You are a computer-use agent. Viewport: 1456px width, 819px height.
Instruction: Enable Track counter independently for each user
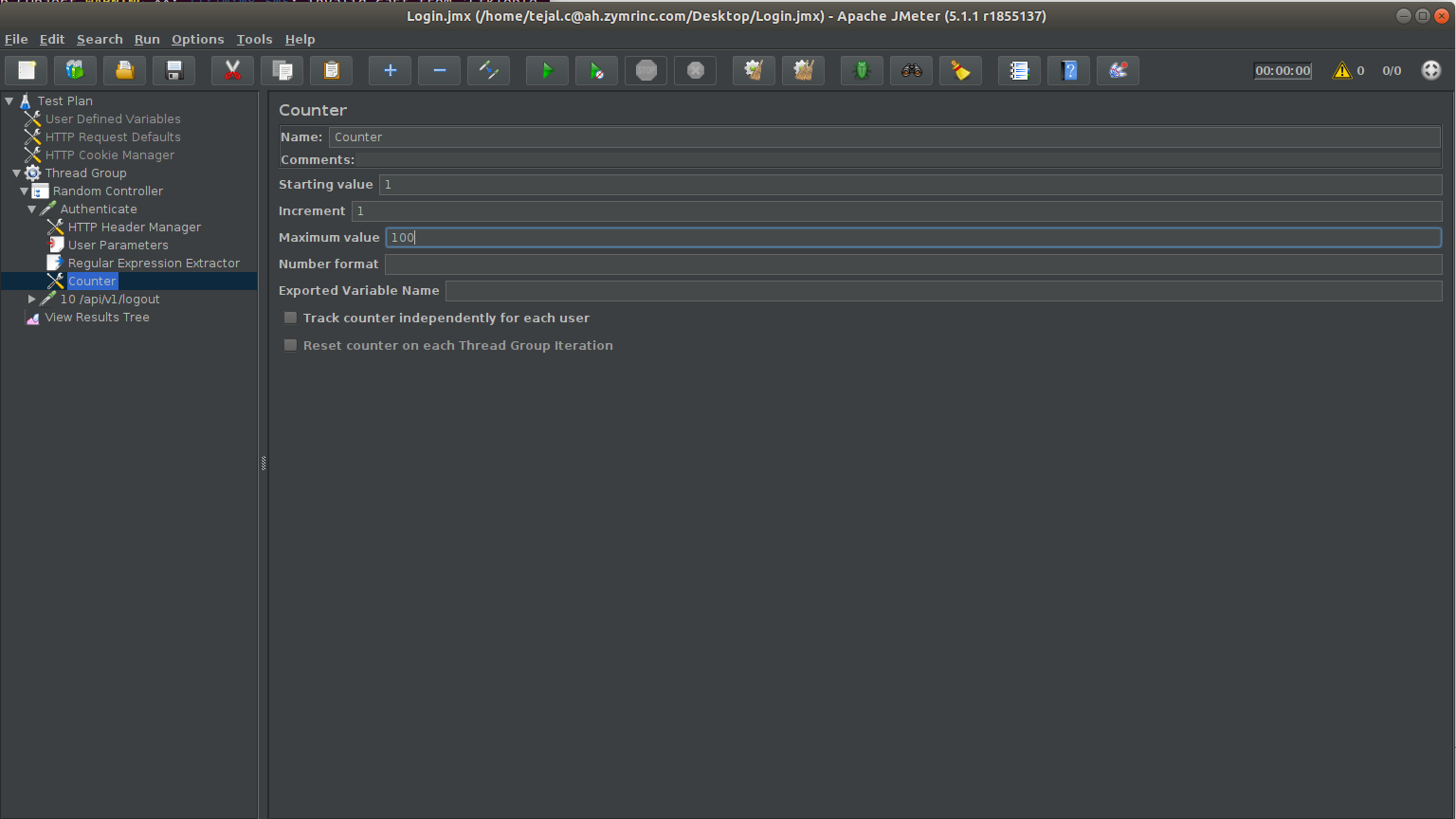click(291, 318)
